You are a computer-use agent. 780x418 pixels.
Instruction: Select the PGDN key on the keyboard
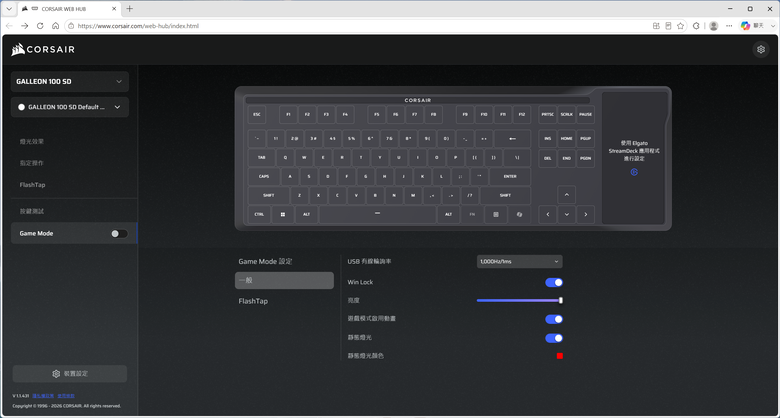point(585,158)
